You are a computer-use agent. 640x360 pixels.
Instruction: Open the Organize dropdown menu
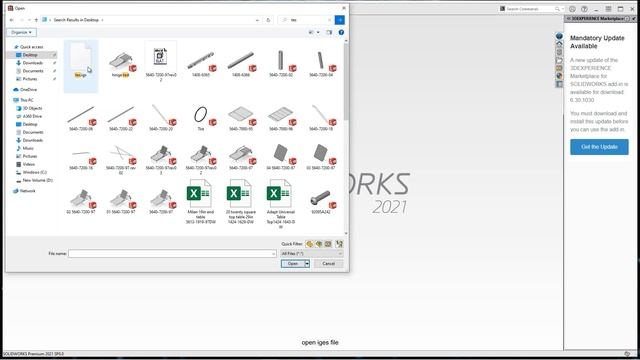click(21, 32)
